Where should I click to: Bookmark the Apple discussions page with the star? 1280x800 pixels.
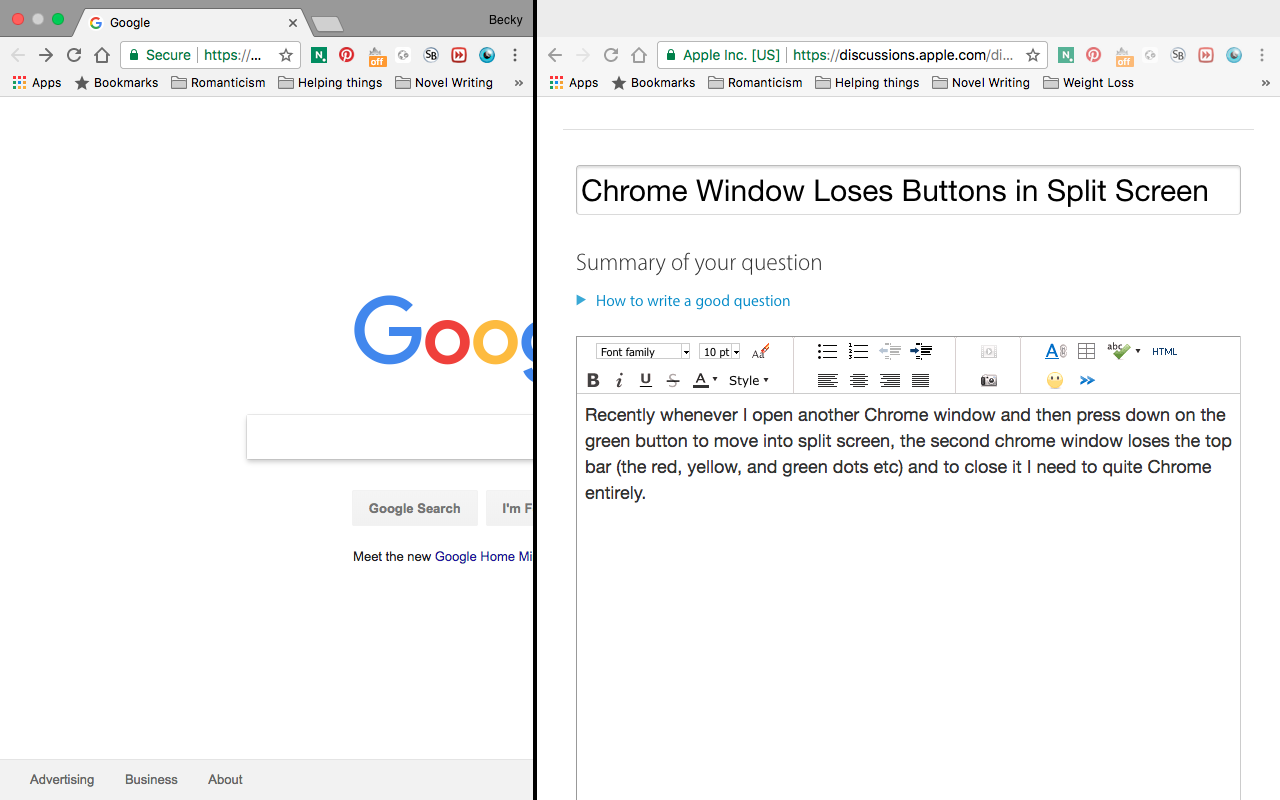[x=1033, y=55]
